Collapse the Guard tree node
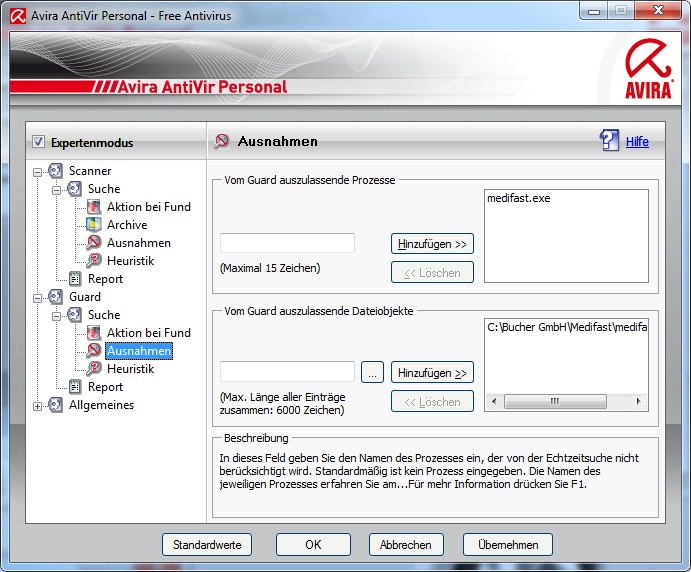 pyautogui.click(x=37, y=298)
